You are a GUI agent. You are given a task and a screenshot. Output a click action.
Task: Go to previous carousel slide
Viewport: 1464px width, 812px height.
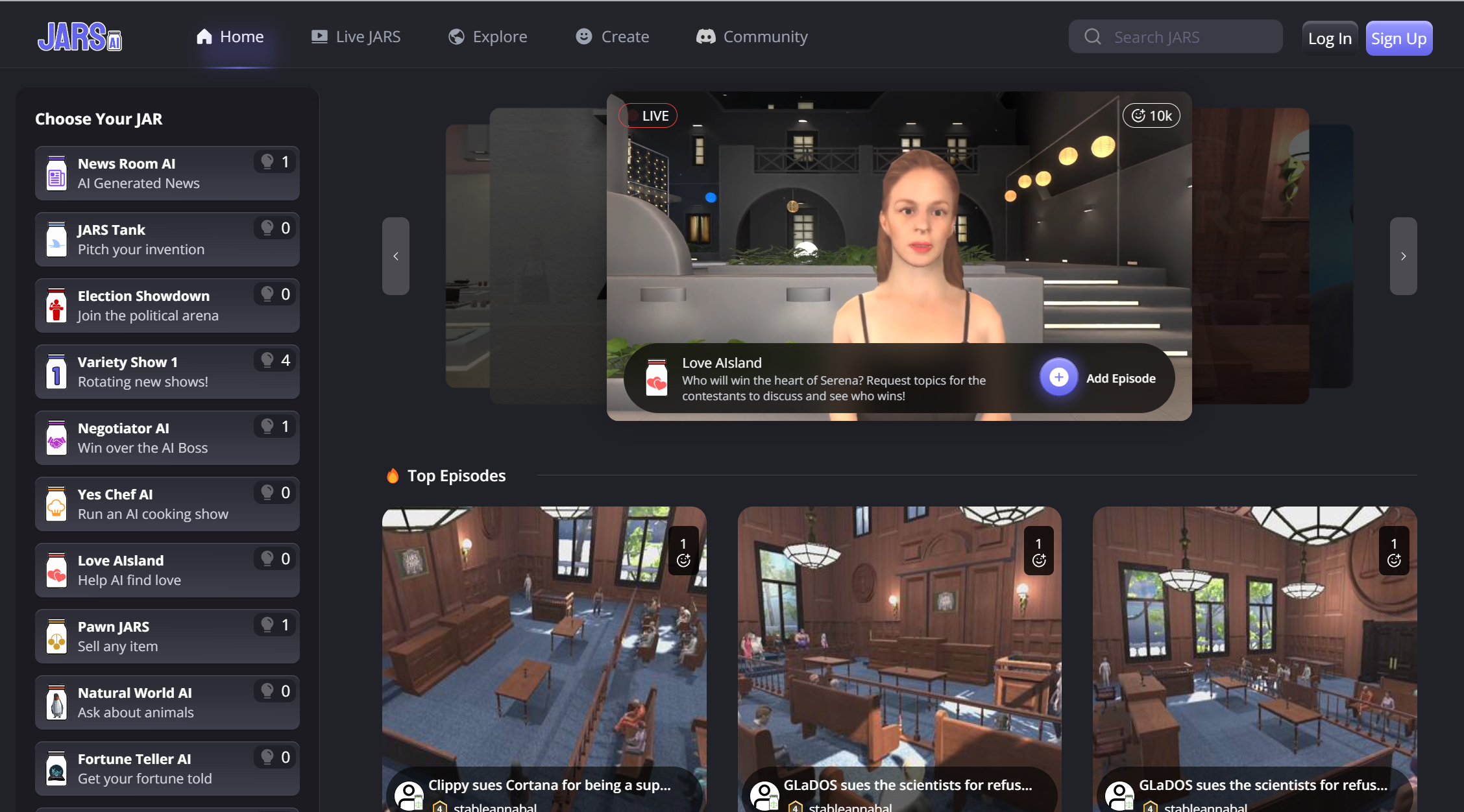[x=396, y=256]
